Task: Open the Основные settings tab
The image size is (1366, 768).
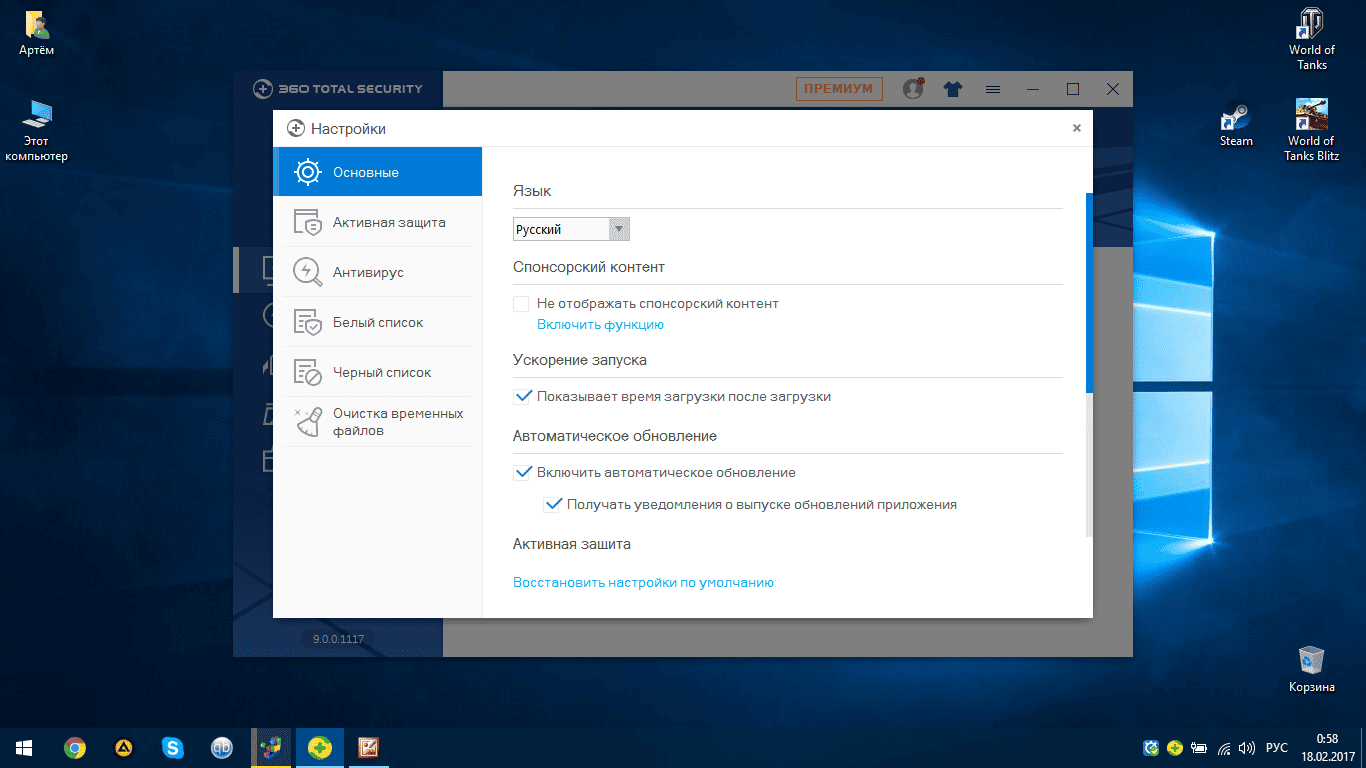Action: point(378,172)
